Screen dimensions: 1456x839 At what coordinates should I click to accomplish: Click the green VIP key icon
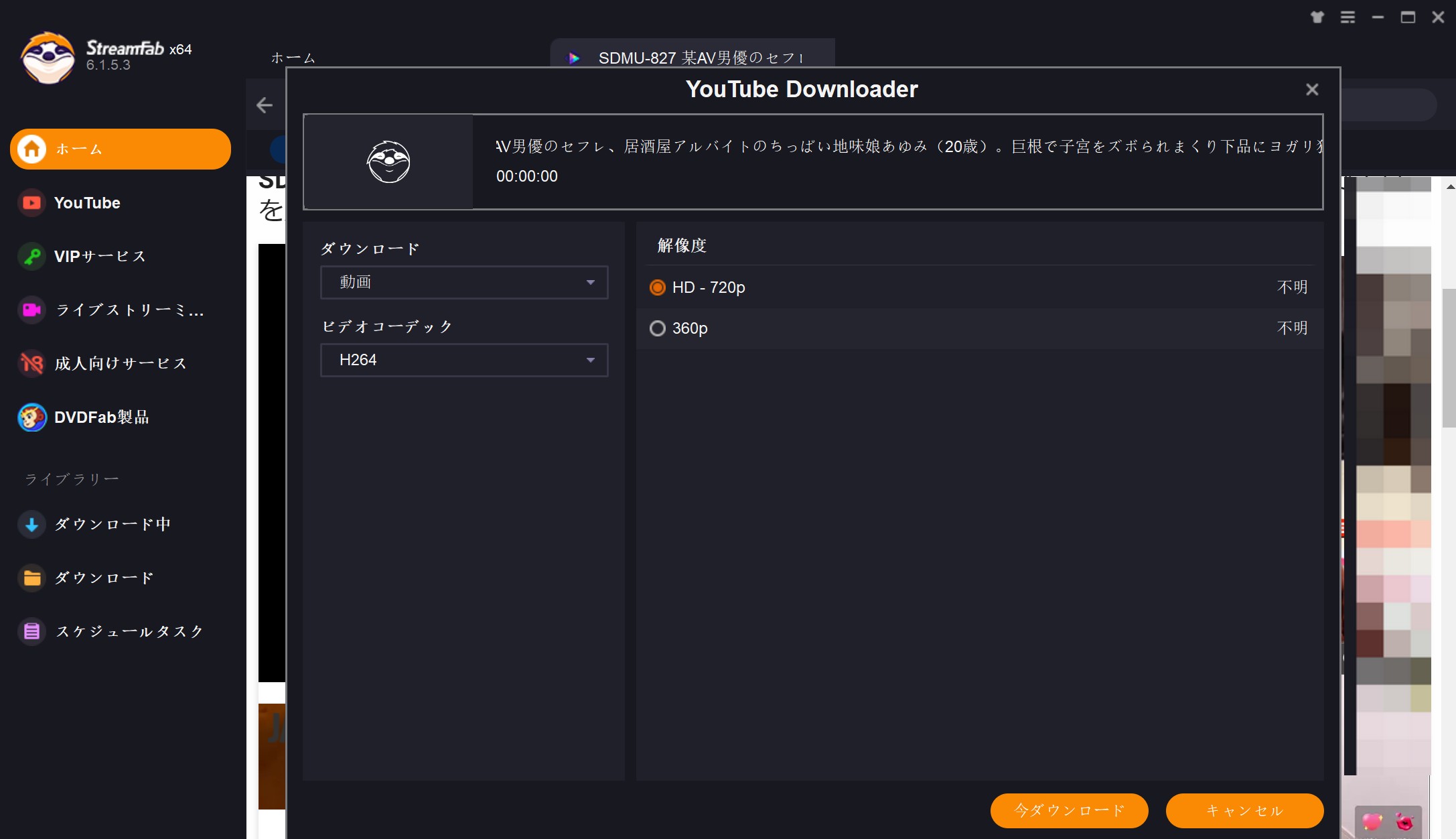coord(31,256)
